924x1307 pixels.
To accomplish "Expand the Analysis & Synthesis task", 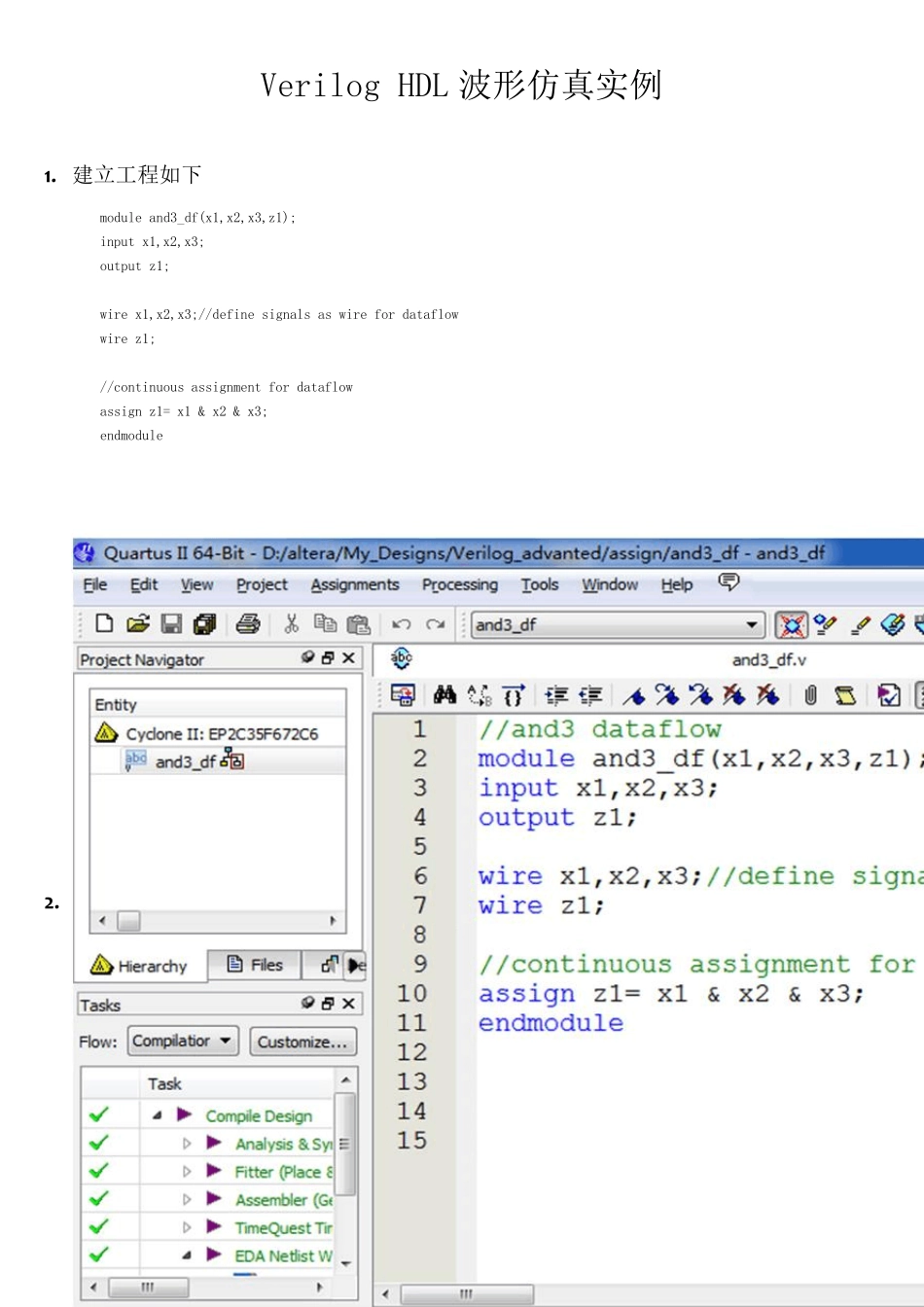I will pos(187,1144).
